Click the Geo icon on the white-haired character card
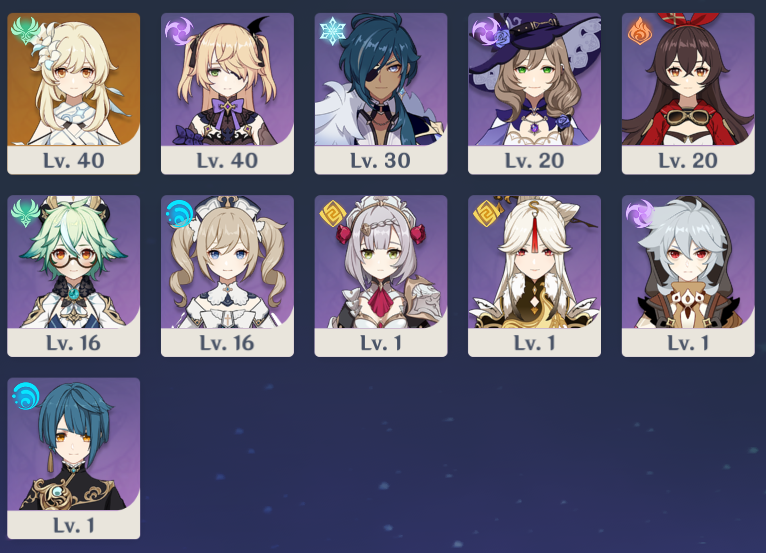Screen dimensions: 766x553 pyautogui.click(x=486, y=213)
